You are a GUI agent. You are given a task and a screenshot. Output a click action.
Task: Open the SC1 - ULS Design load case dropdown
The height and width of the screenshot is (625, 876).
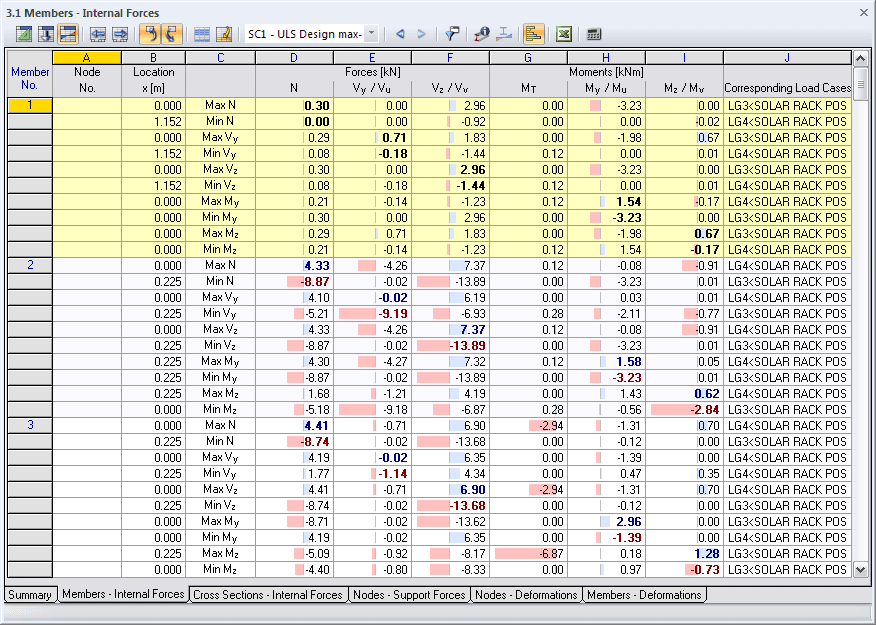(x=370, y=32)
